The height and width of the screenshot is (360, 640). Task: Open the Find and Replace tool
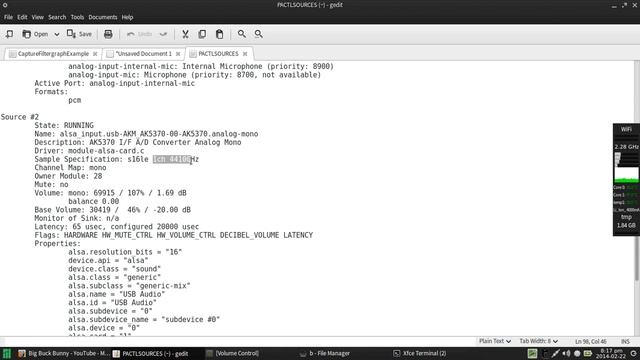click(x=258, y=34)
